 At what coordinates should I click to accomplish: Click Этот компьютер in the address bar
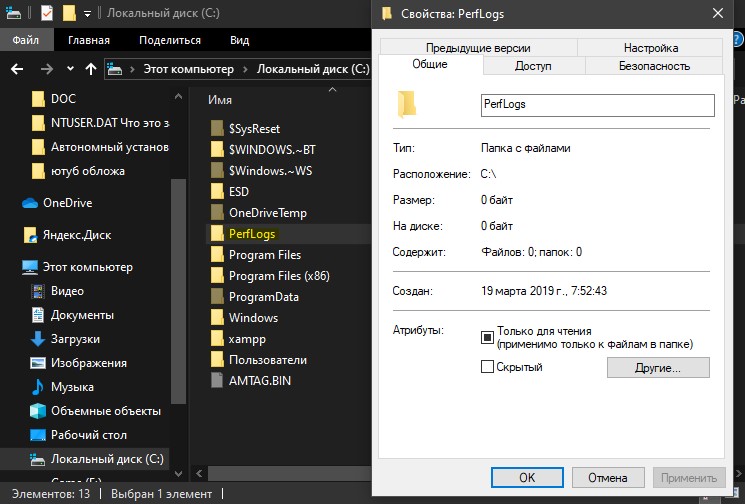click(189, 69)
